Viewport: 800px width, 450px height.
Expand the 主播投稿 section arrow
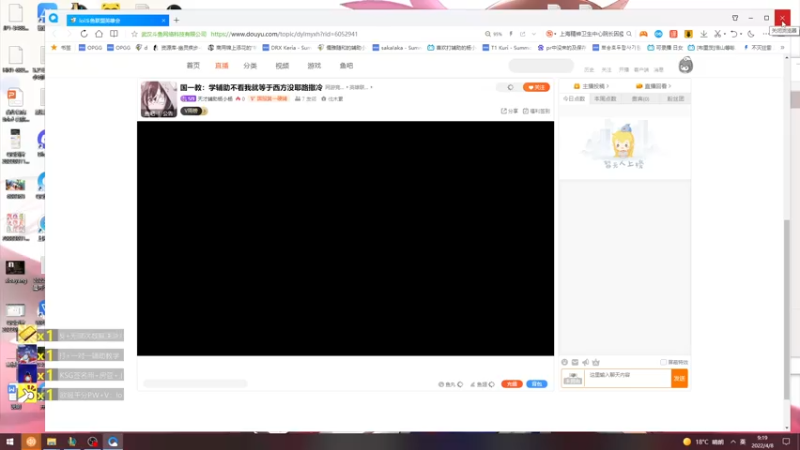point(608,86)
